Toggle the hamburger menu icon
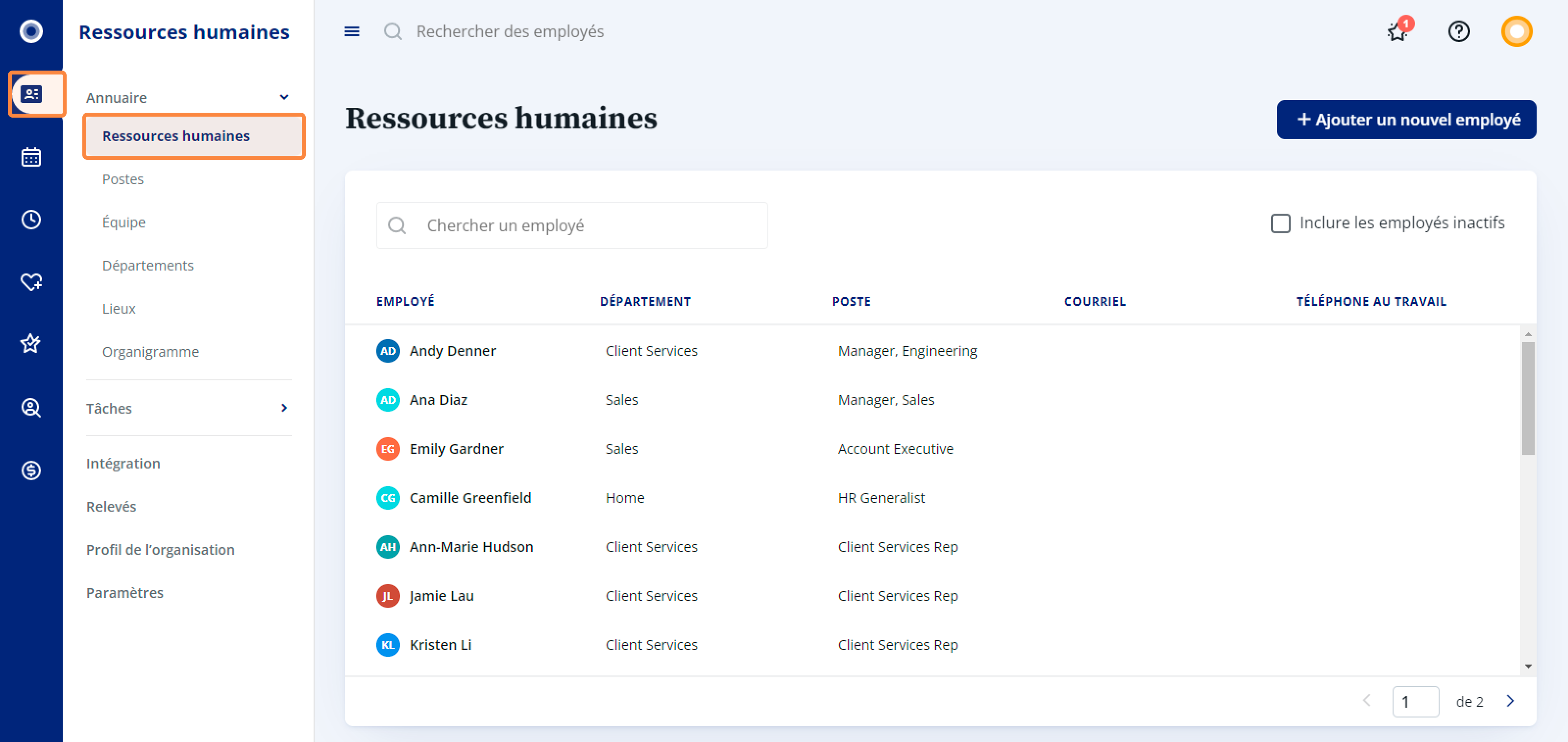The height and width of the screenshot is (742, 1568). click(x=352, y=31)
